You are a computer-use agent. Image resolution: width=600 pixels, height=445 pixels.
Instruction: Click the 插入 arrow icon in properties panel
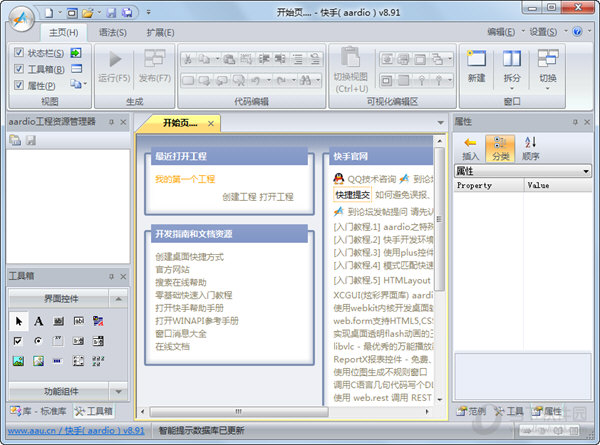(x=470, y=143)
